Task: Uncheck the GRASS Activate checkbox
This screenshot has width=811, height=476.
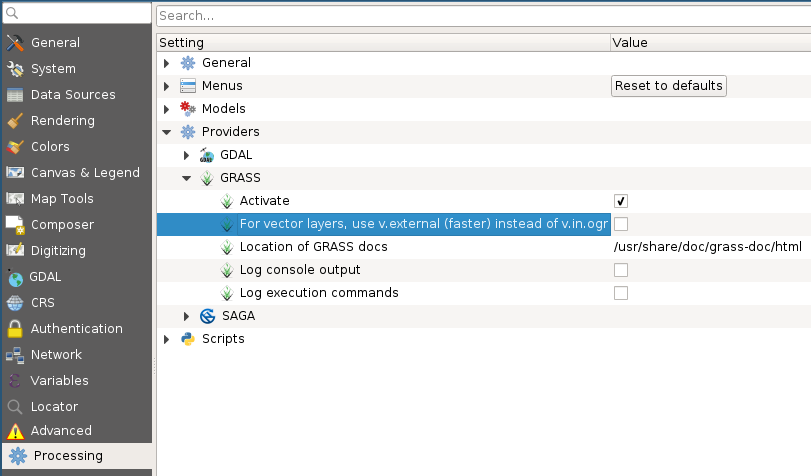Action: coord(621,201)
